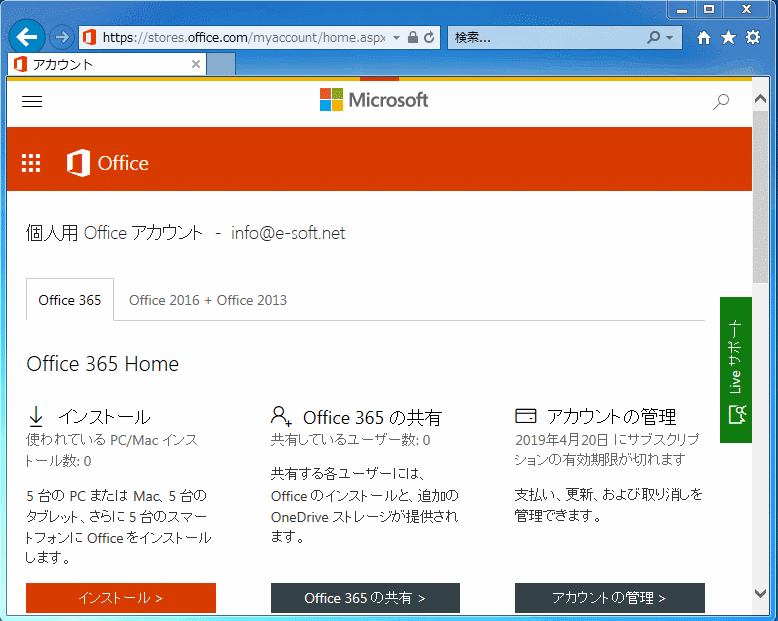The height and width of the screenshot is (621, 778).
Task: Click the scrollbar up arrow
Action: point(760,99)
